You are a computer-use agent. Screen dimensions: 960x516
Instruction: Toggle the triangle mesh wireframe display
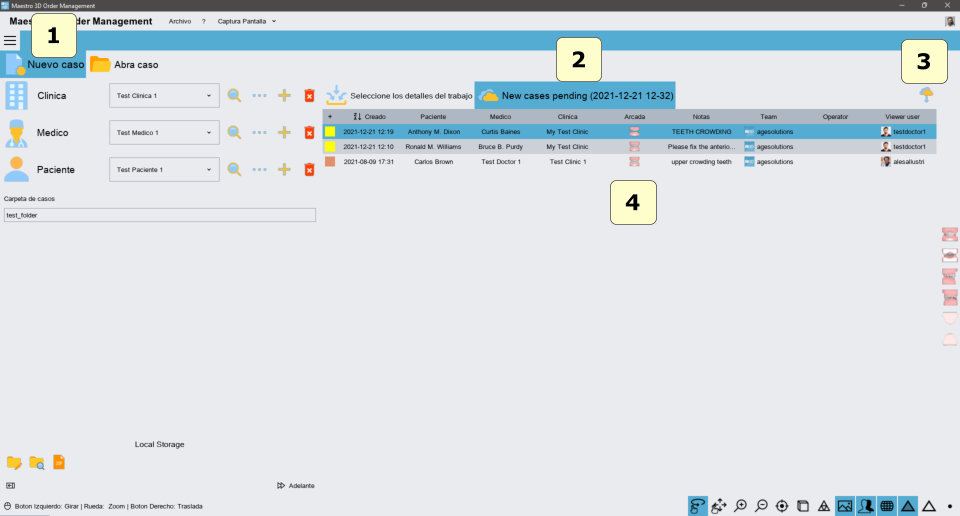coord(824,506)
